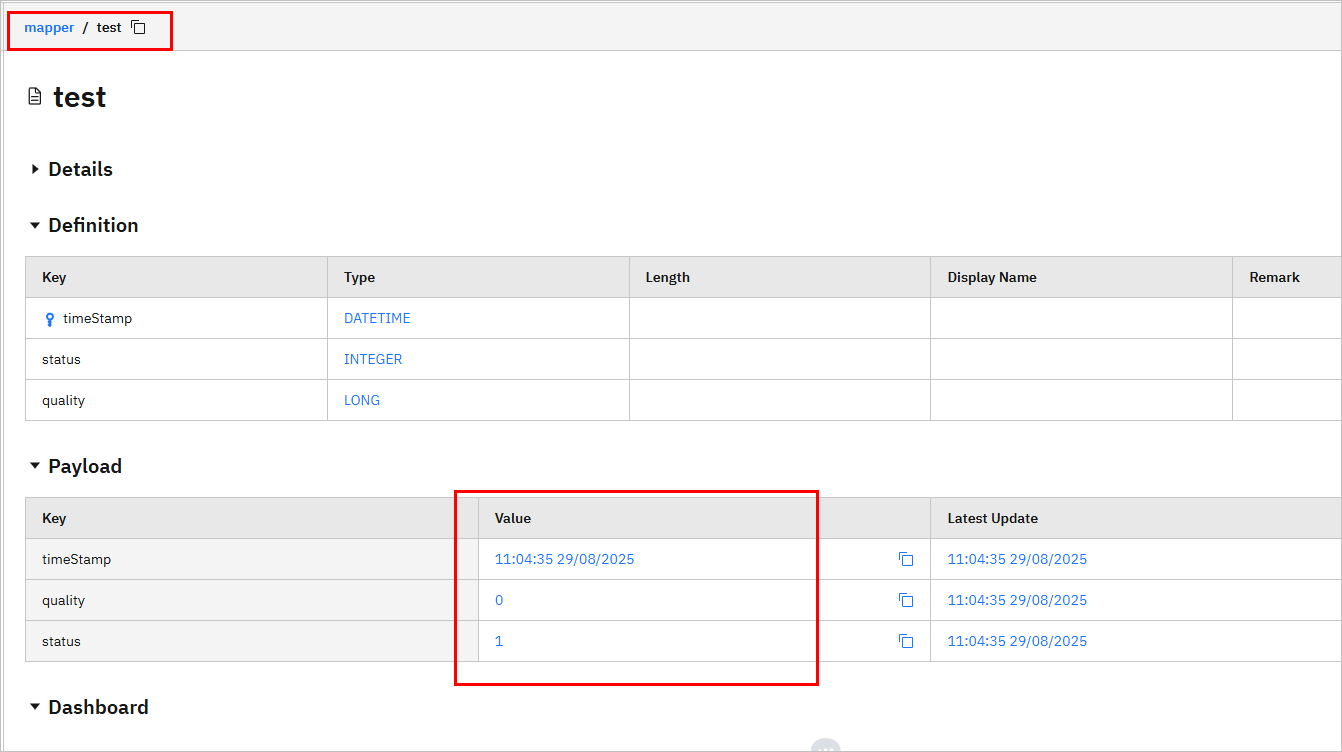This screenshot has height=752, width=1342.
Task: Click the round handle at bottom edge
Action: coord(824,746)
